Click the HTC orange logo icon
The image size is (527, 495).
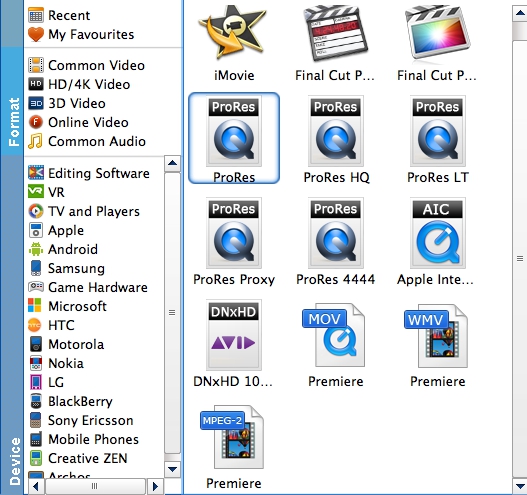(x=35, y=325)
